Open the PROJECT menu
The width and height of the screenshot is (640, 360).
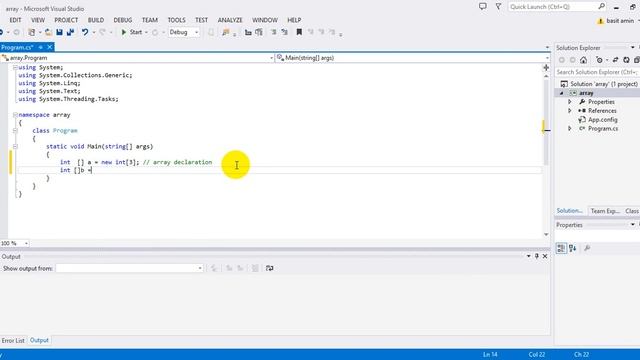coord(66,20)
